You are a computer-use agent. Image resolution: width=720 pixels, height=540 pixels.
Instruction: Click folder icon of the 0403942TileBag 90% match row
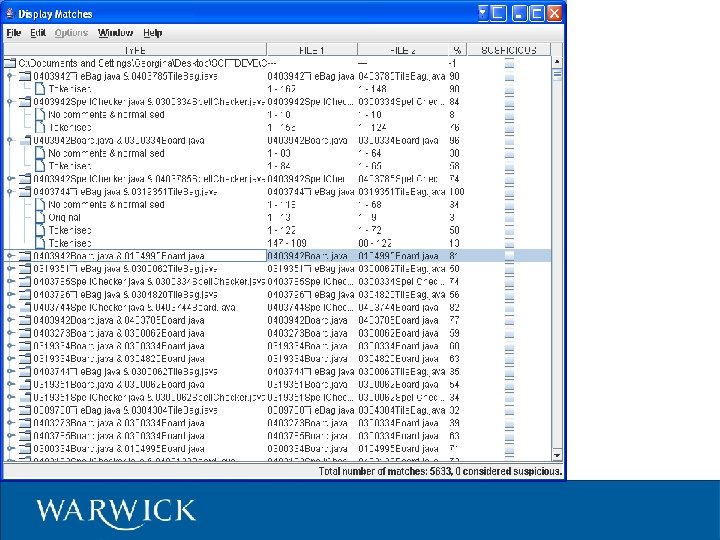click(x=25, y=76)
